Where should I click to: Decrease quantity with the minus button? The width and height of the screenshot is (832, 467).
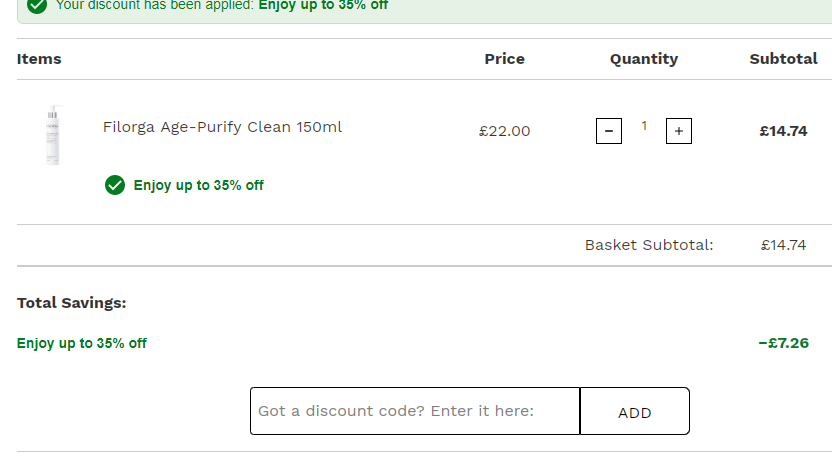[x=609, y=131]
